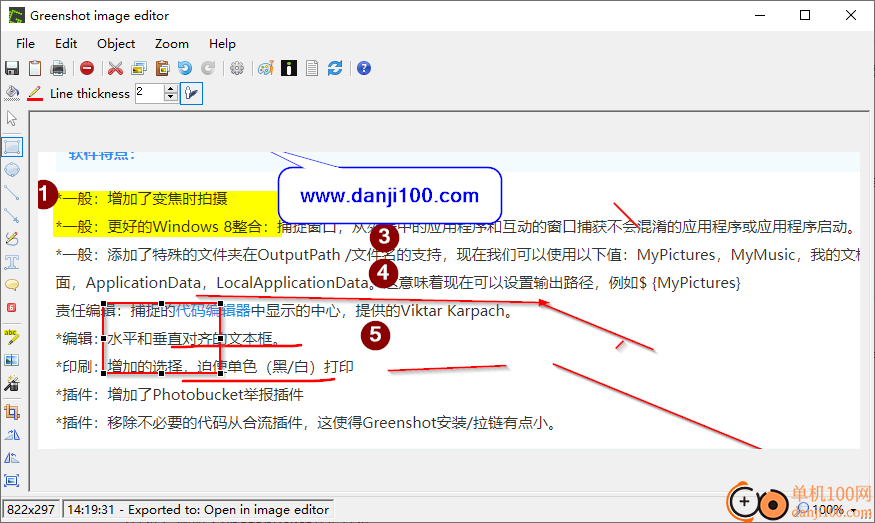This screenshot has height=523, width=875.
Task: Select the draw ellipse tool
Action: [12, 170]
